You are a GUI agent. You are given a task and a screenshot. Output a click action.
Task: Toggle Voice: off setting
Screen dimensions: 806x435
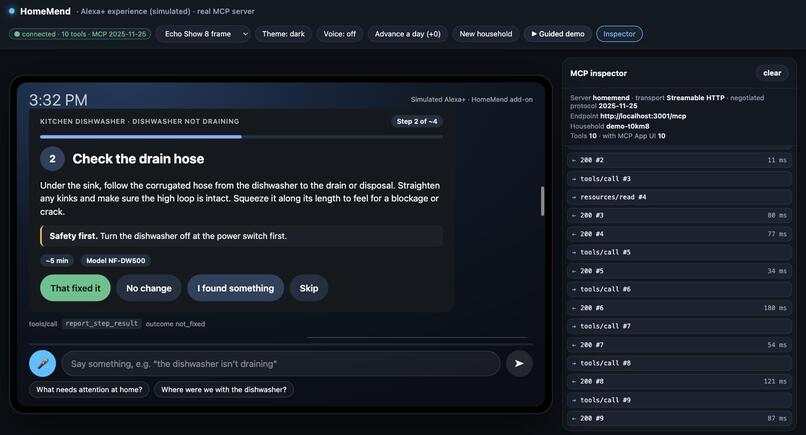[339, 34]
